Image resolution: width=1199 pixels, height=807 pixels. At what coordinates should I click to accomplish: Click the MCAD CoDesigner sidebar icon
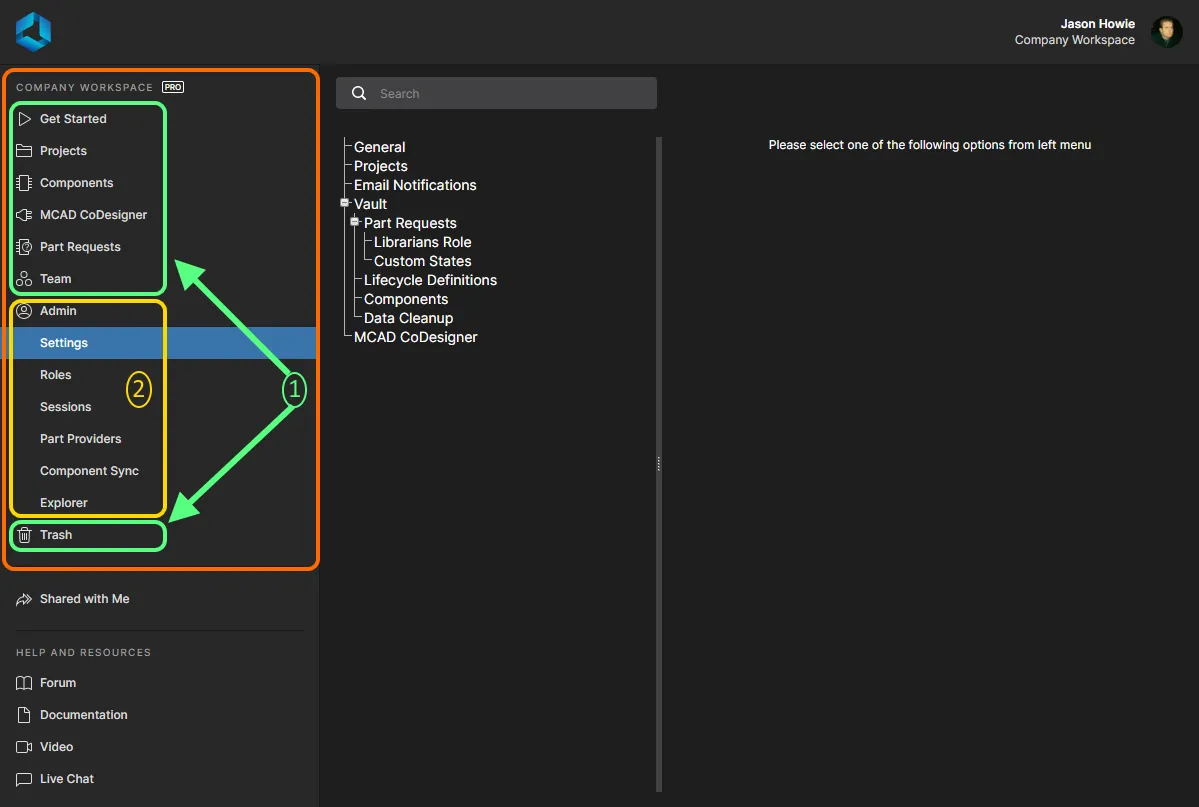click(x=25, y=215)
